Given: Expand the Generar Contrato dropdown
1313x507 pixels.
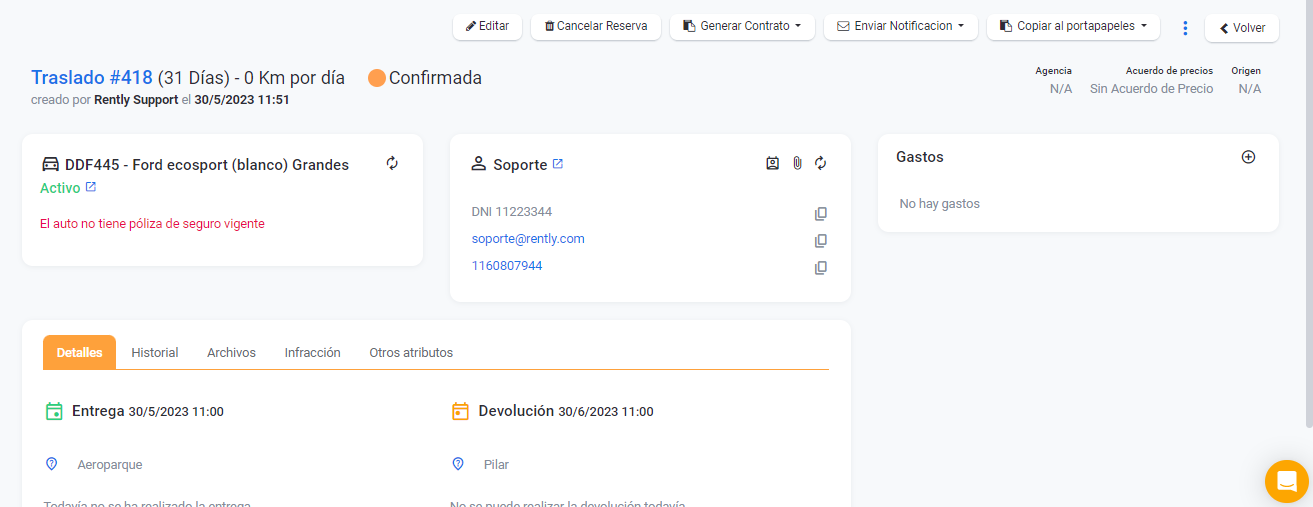Looking at the screenshot, I should (x=742, y=26).
